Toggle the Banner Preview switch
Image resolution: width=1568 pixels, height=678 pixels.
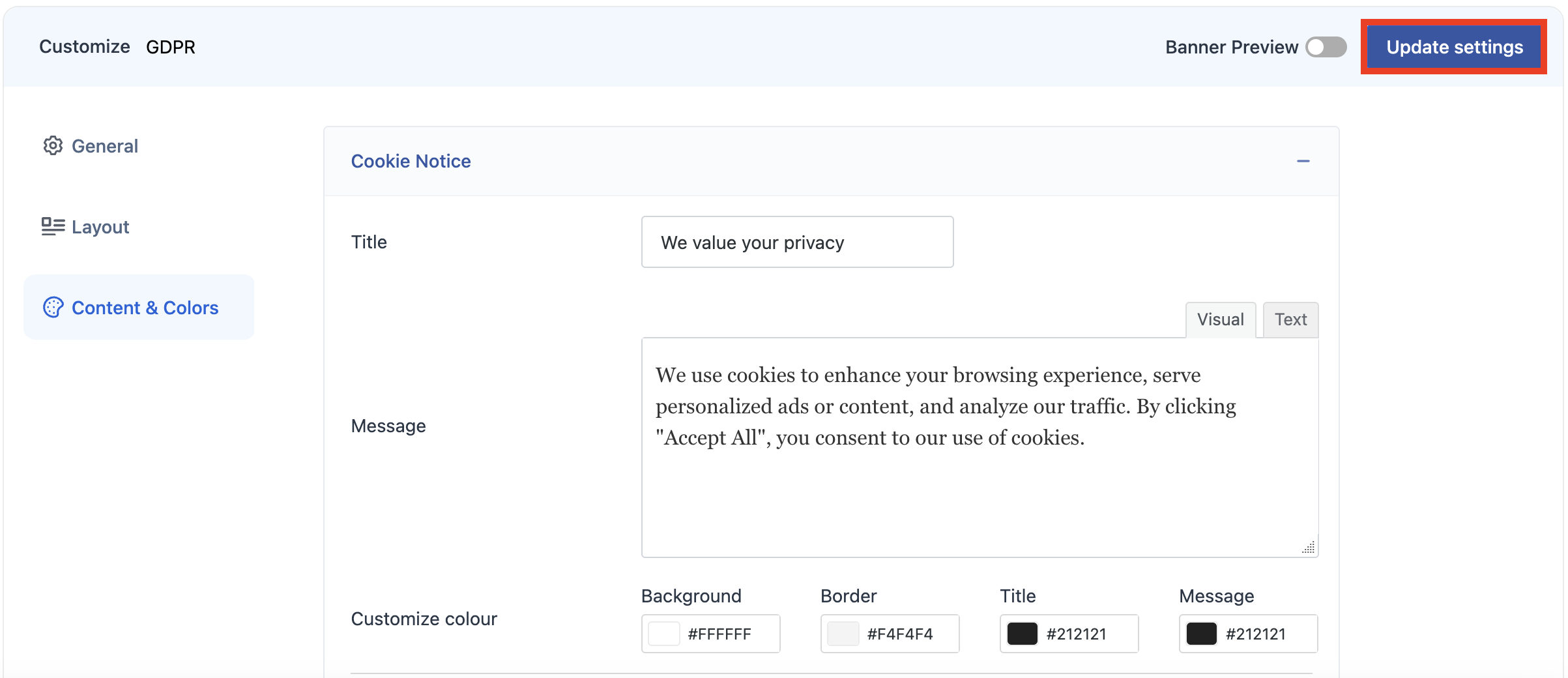[x=1326, y=47]
